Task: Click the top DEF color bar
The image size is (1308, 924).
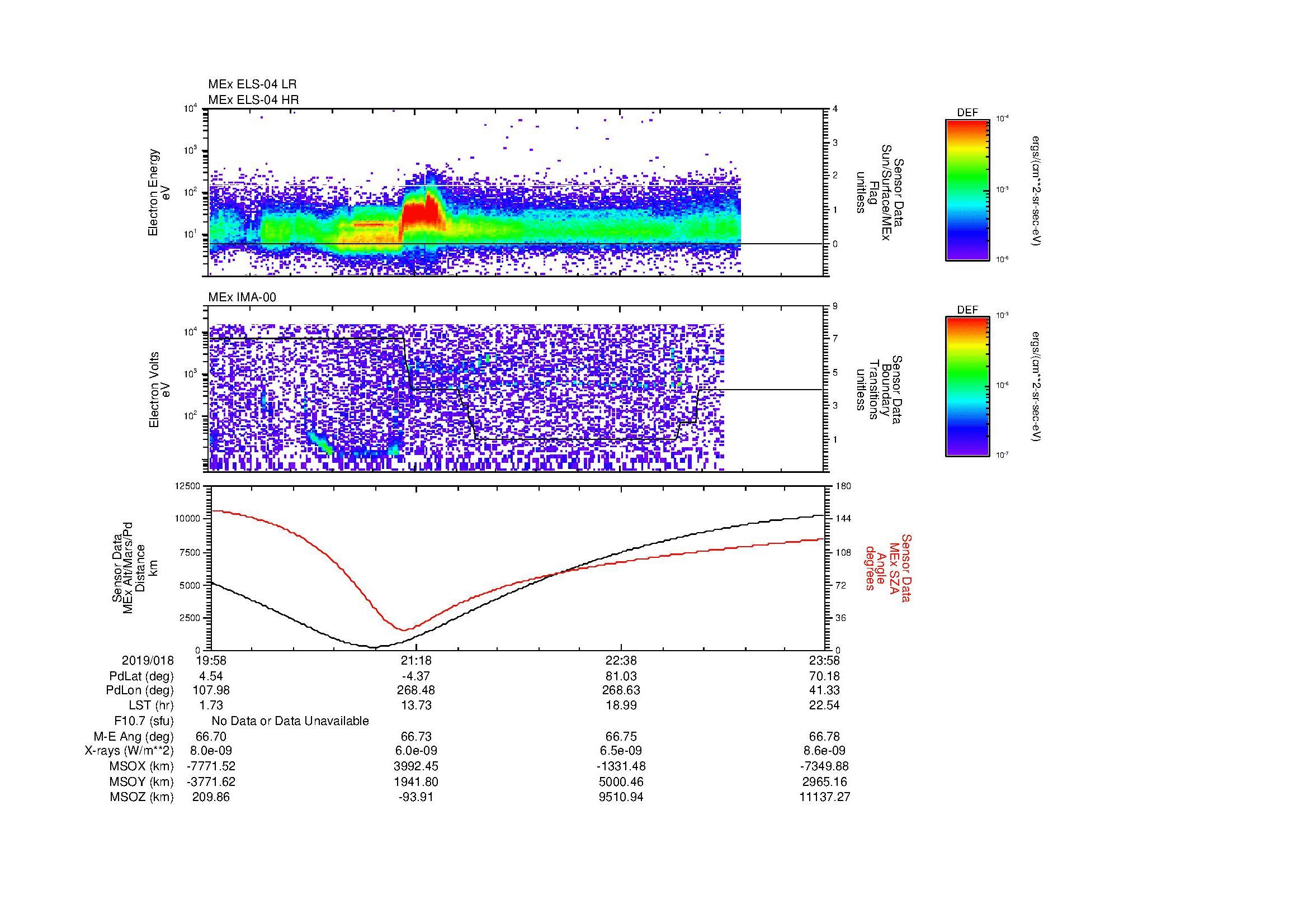Action: click(x=967, y=189)
